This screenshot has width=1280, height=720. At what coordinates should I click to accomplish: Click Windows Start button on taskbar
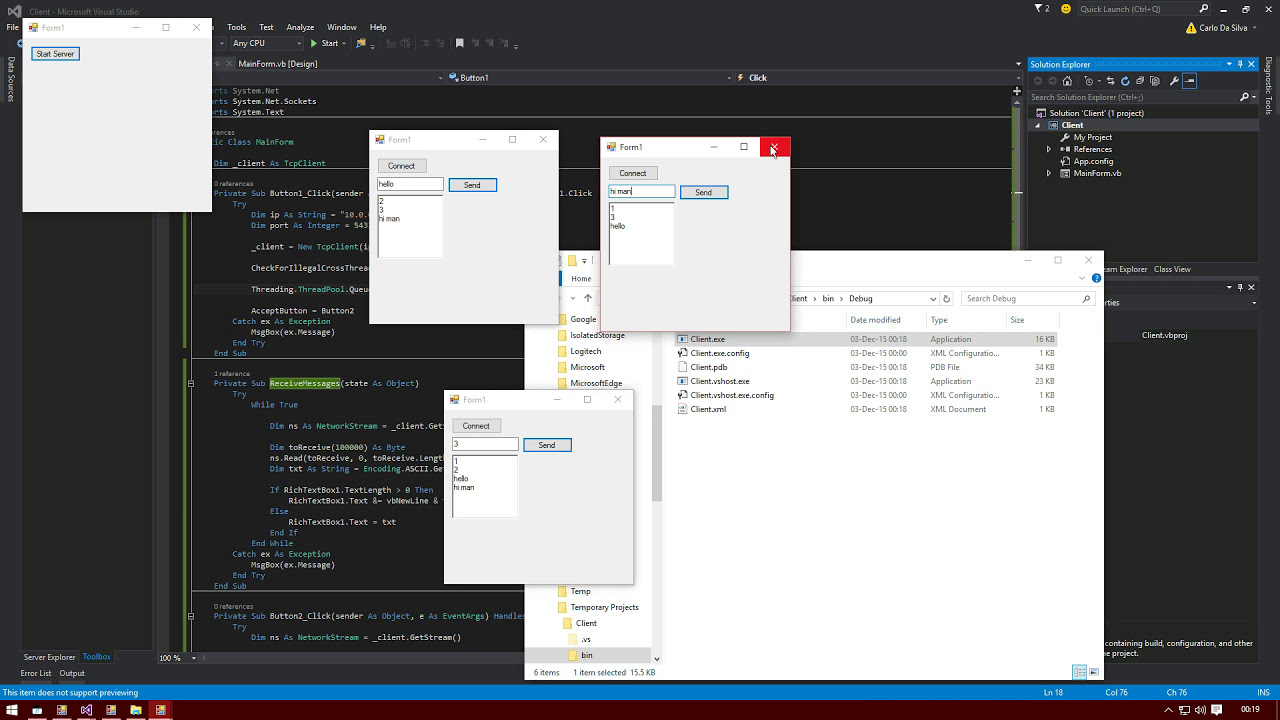[x=12, y=710]
